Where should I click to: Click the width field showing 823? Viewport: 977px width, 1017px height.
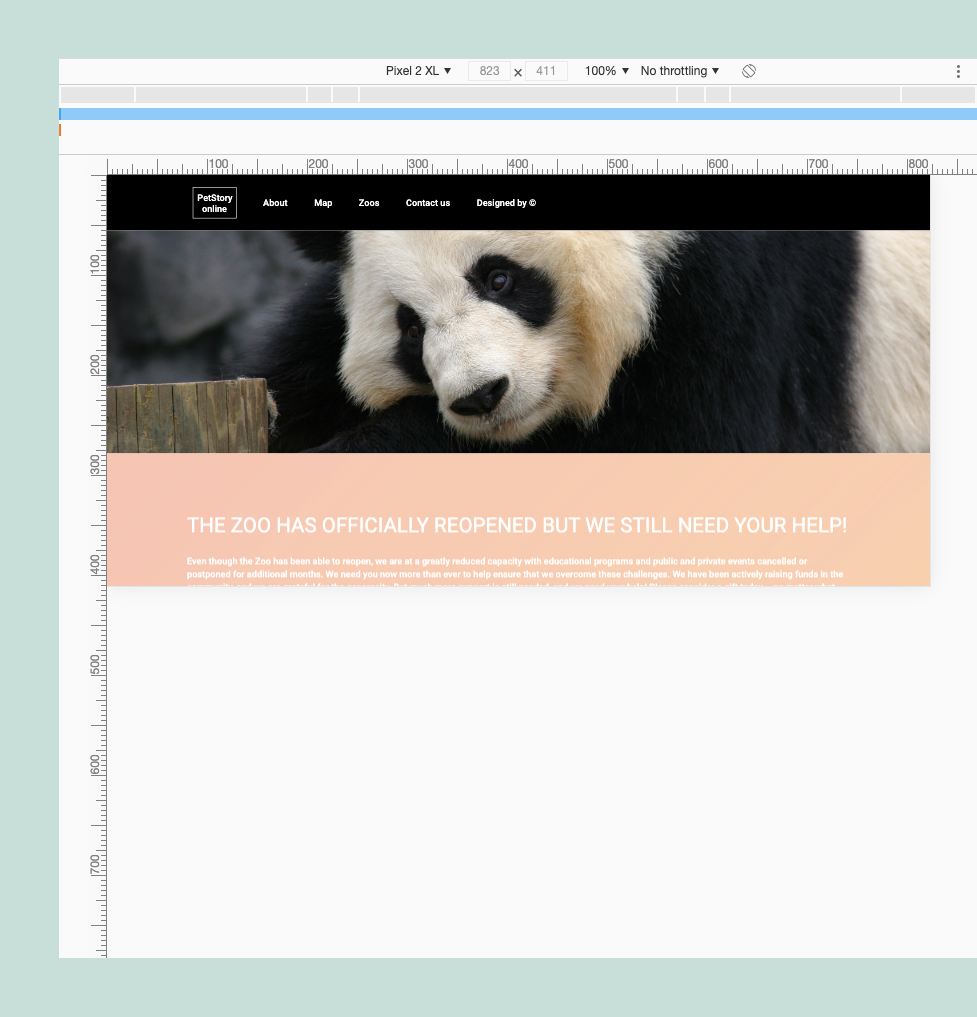489,70
